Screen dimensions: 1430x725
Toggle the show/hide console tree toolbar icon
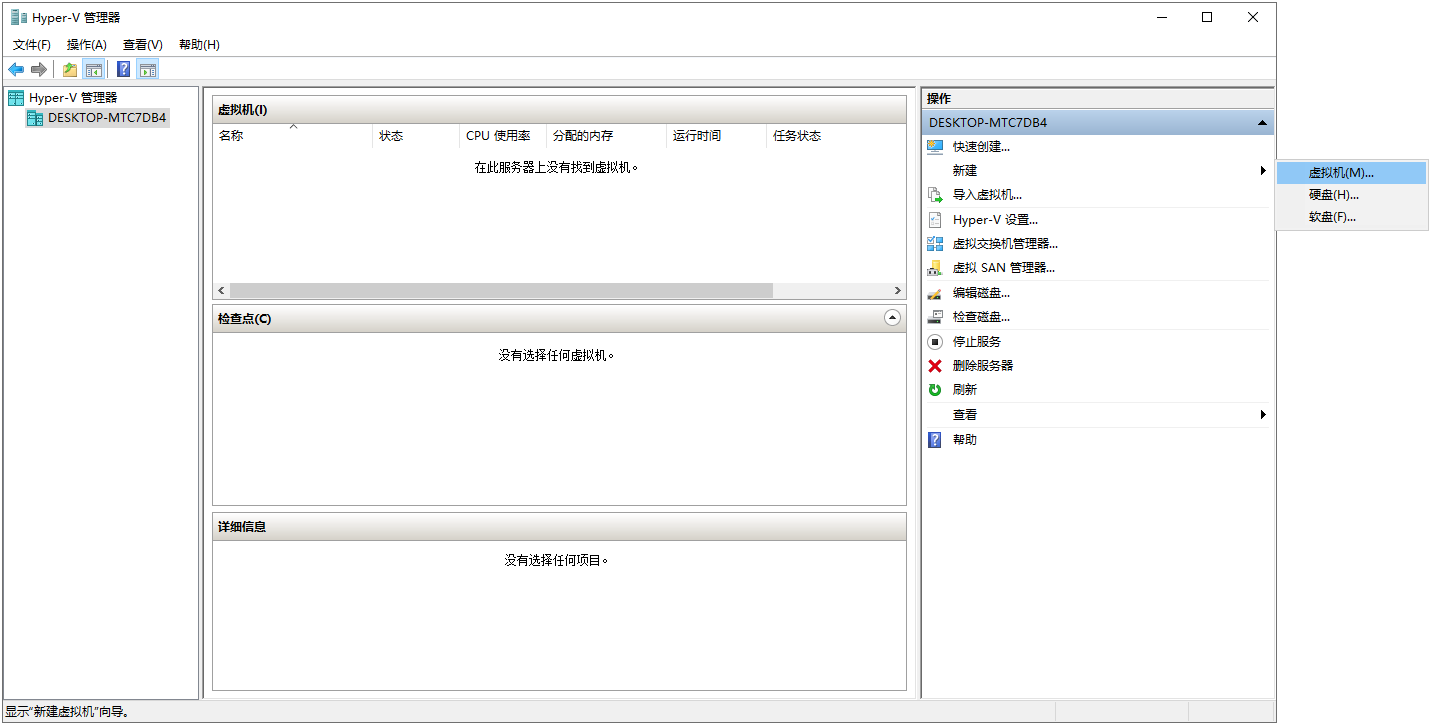94,69
